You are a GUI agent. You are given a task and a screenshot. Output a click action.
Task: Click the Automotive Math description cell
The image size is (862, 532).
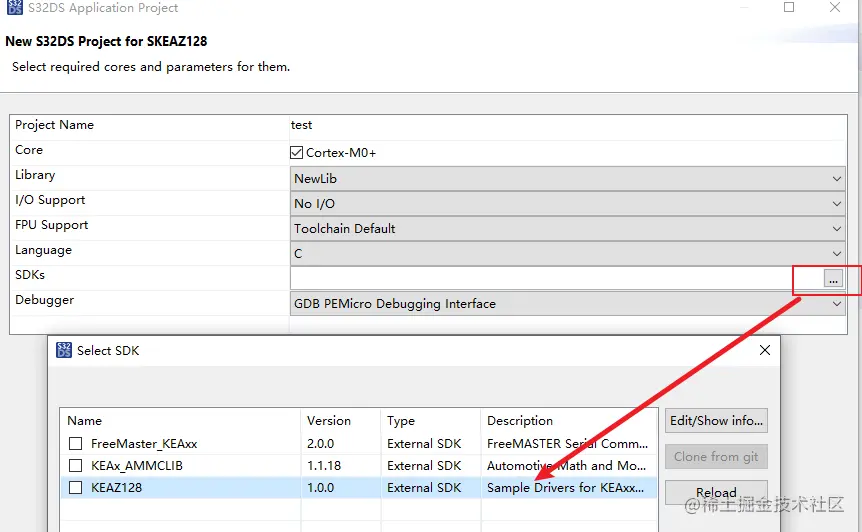(x=566, y=466)
